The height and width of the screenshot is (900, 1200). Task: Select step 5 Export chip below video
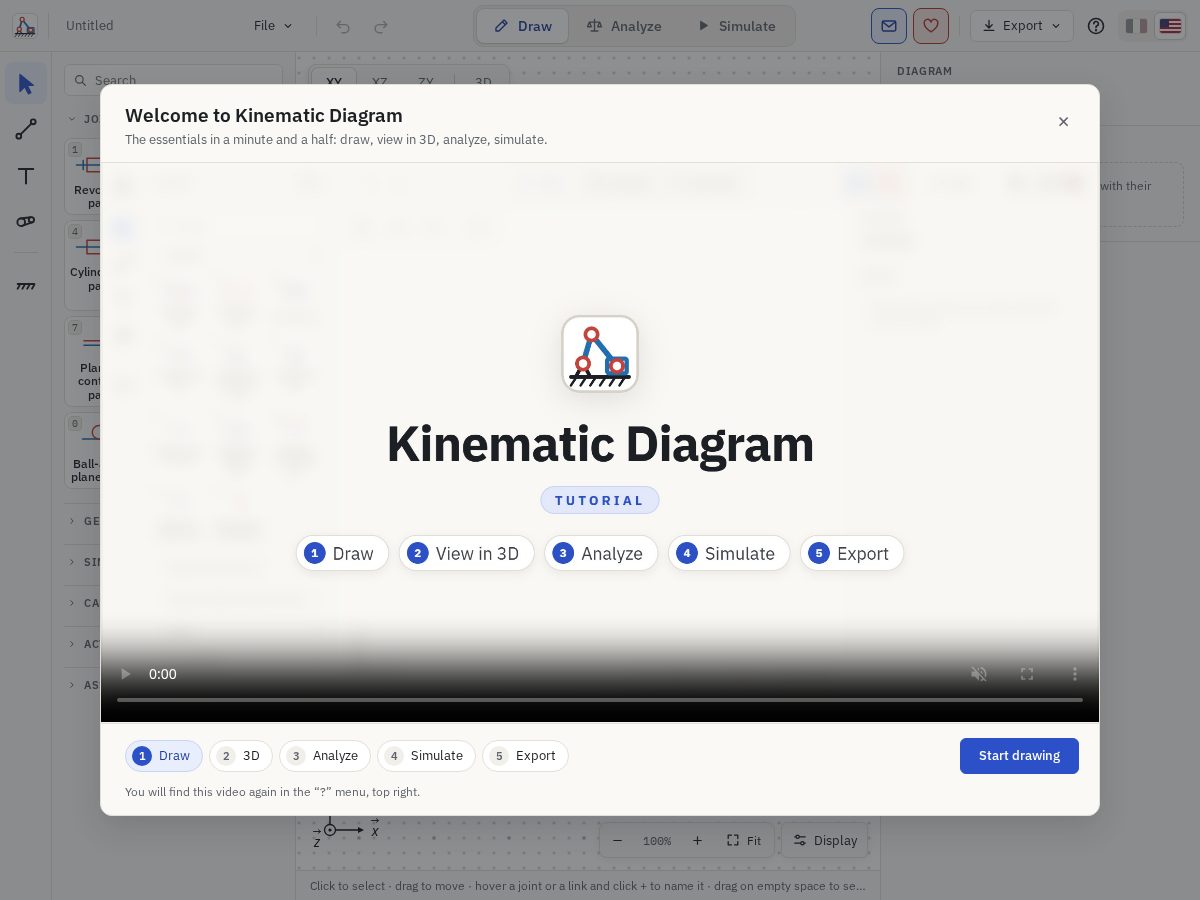525,756
